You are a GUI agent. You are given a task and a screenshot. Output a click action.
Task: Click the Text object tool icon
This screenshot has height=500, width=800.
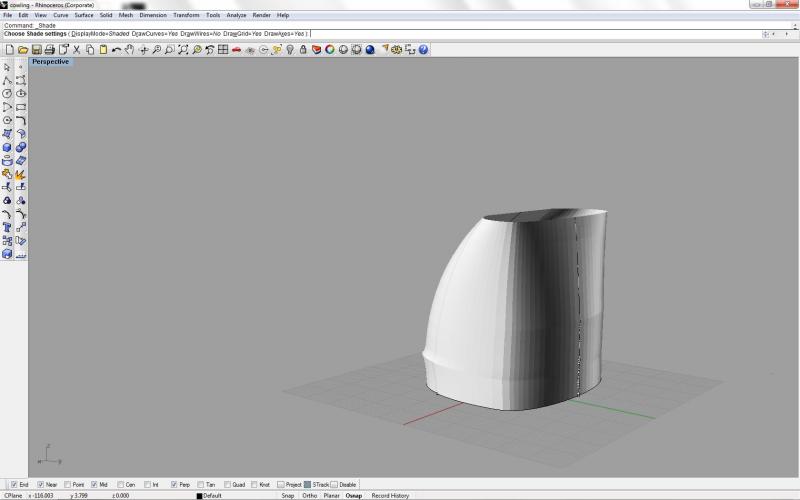pyautogui.click(x=7, y=227)
